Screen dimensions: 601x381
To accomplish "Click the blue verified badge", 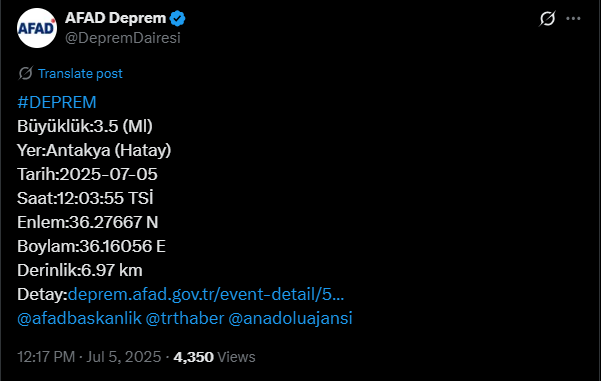I will pyautogui.click(x=177, y=18).
